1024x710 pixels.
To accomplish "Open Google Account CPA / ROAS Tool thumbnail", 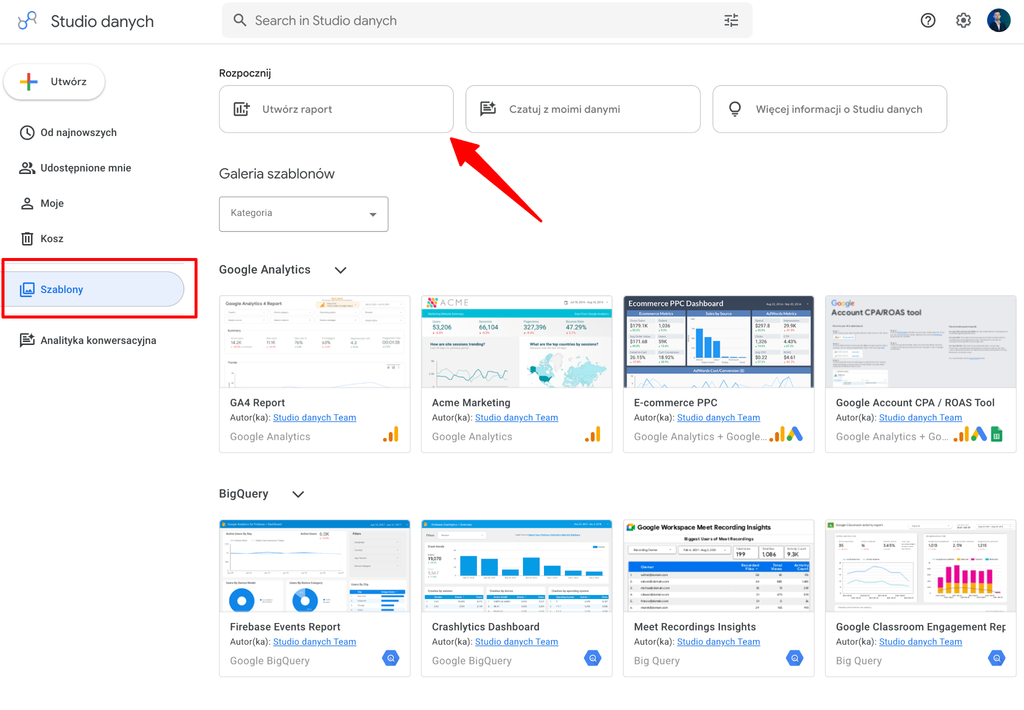I will pyautogui.click(x=921, y=342).
